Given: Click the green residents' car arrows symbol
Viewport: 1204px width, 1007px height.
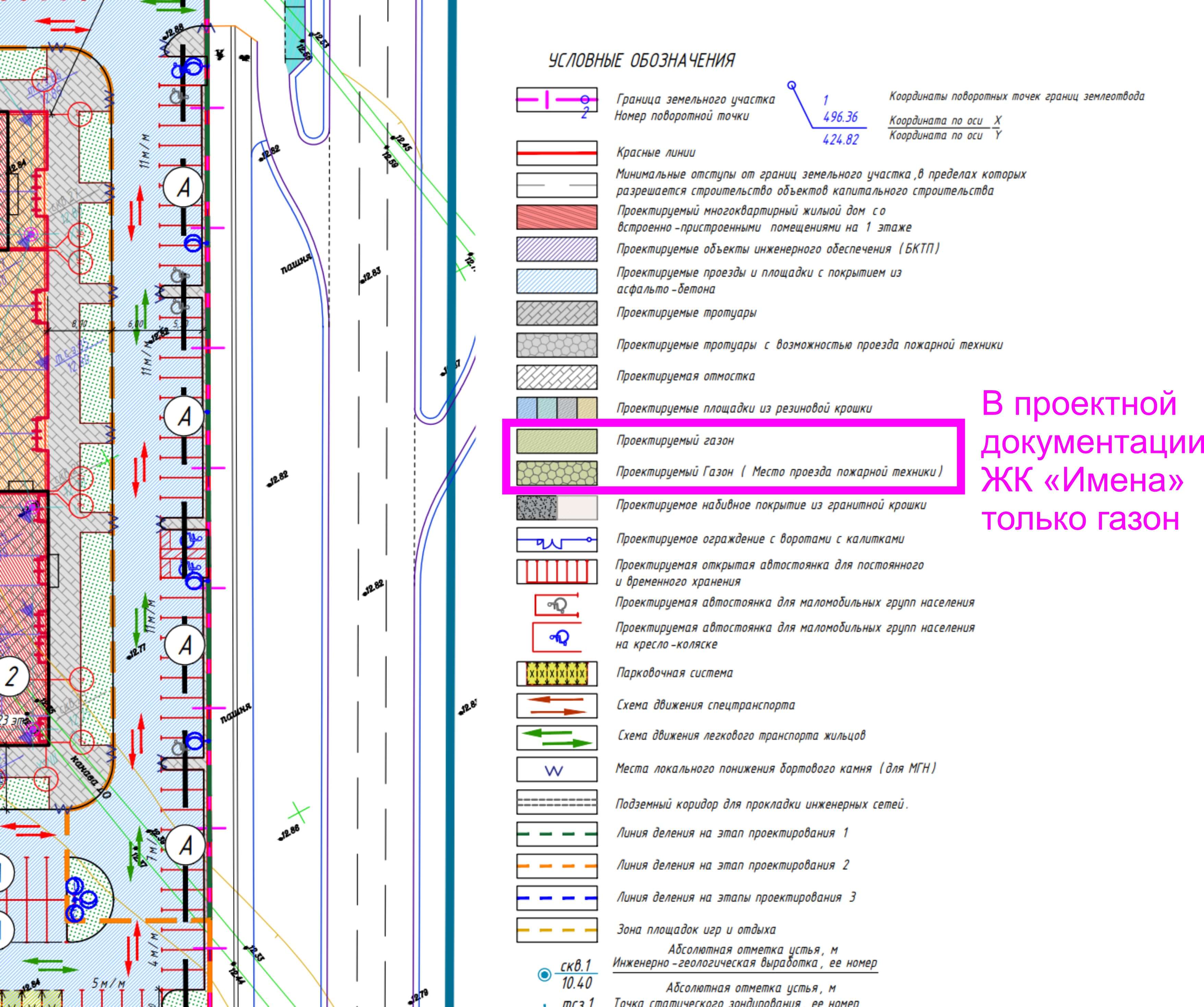Looking at the screenshot, I should 557,738.
